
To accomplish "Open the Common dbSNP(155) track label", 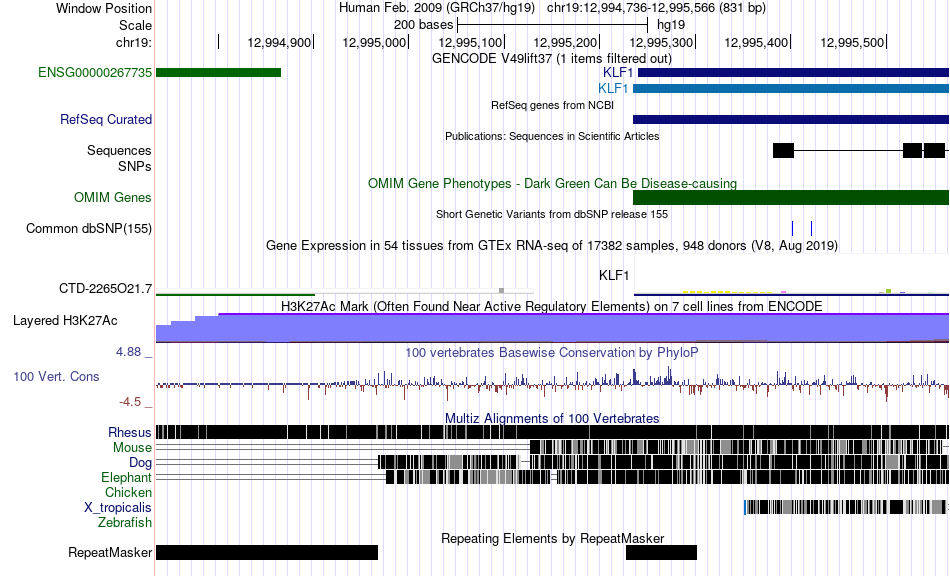I will 89,228.
